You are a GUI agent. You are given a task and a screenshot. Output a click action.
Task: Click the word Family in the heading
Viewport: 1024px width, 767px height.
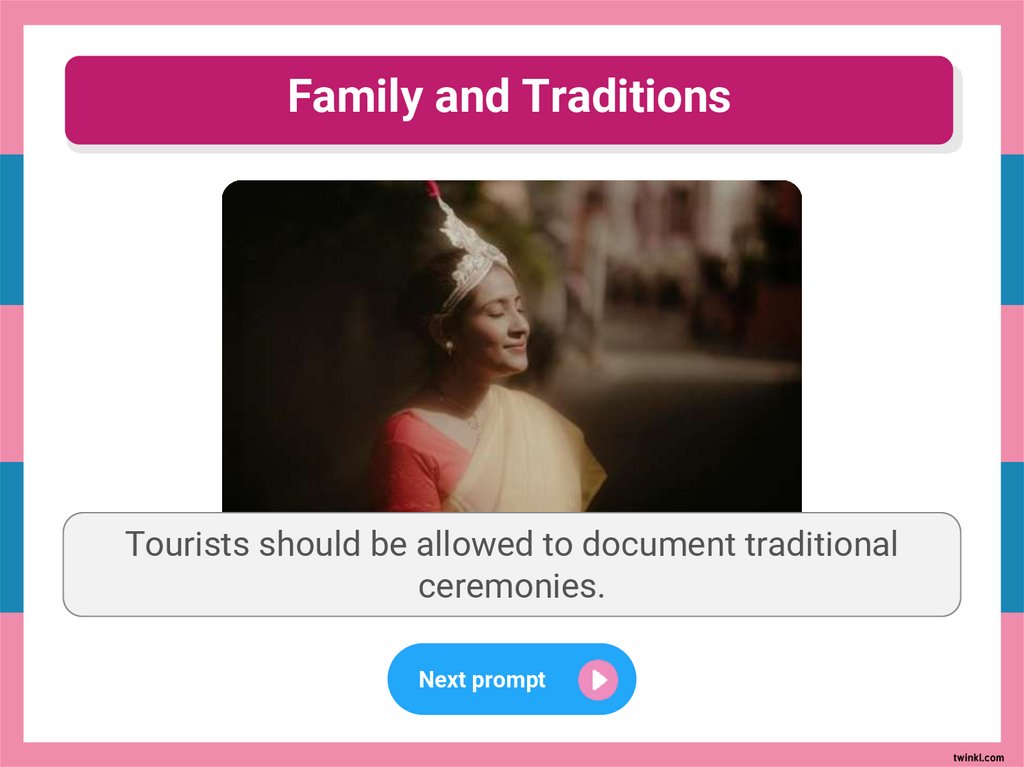[x=355, y=96]
